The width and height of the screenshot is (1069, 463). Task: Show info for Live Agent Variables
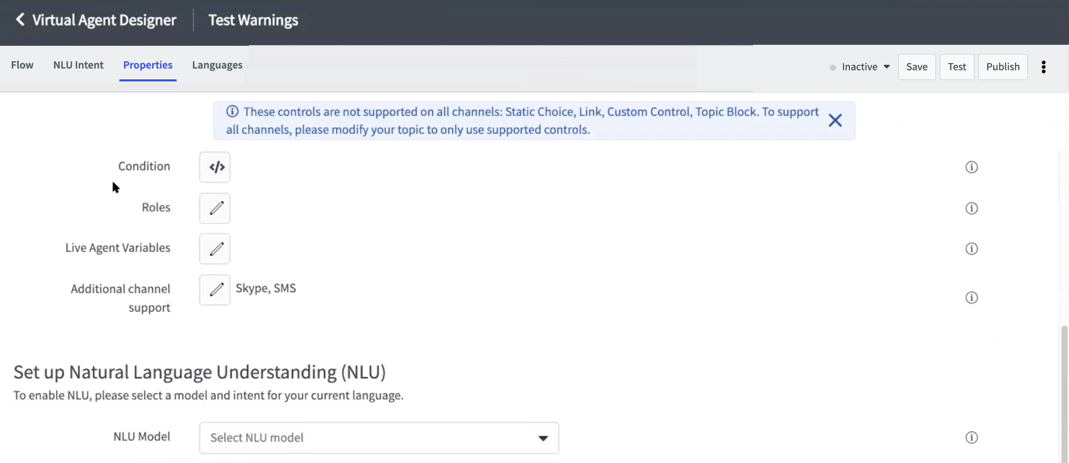972,249
